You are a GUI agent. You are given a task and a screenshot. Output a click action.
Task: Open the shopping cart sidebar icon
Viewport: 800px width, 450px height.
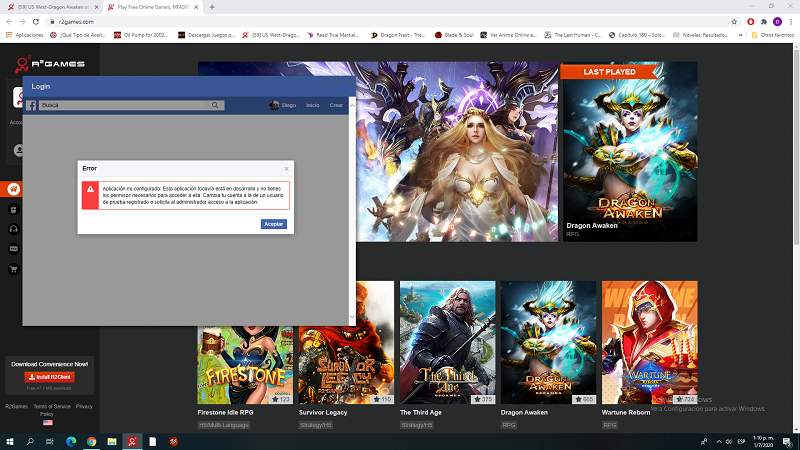[14, 269]
